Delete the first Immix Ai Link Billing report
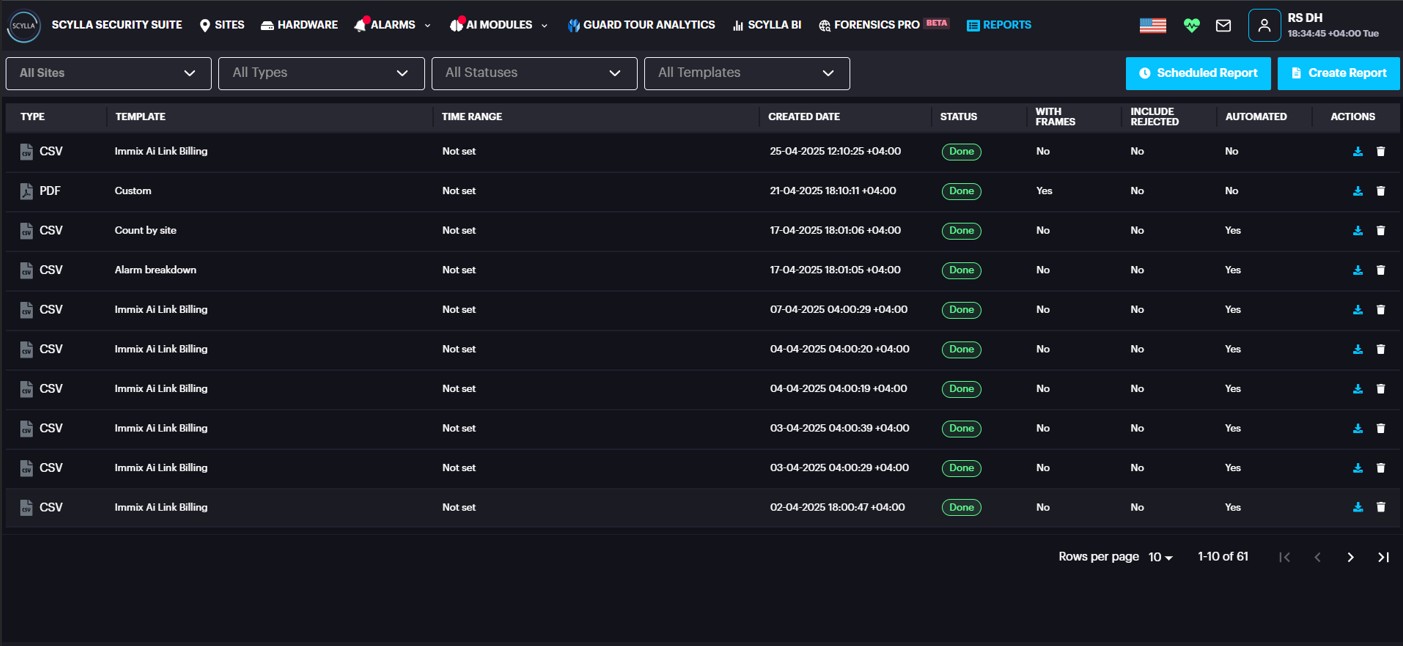The image size is (1403, 646). (x=1381, y=152)
